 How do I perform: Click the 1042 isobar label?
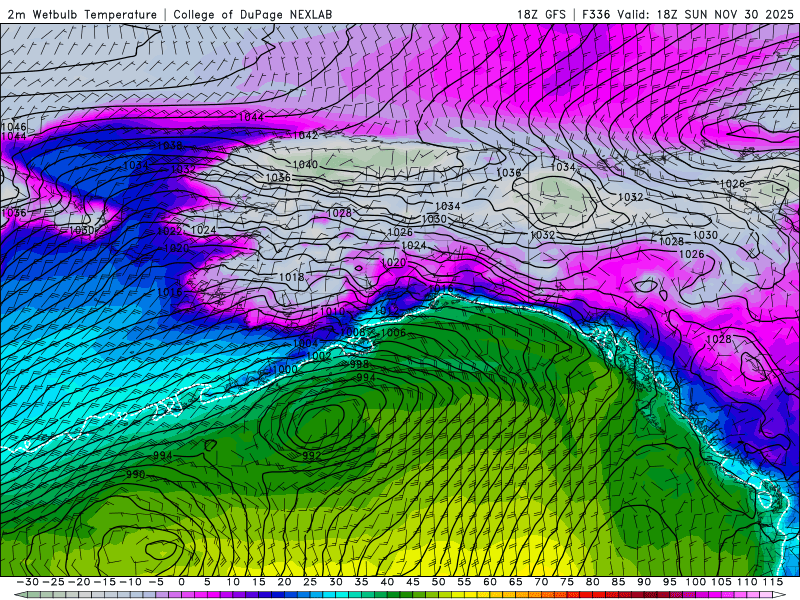click(306, 135)
